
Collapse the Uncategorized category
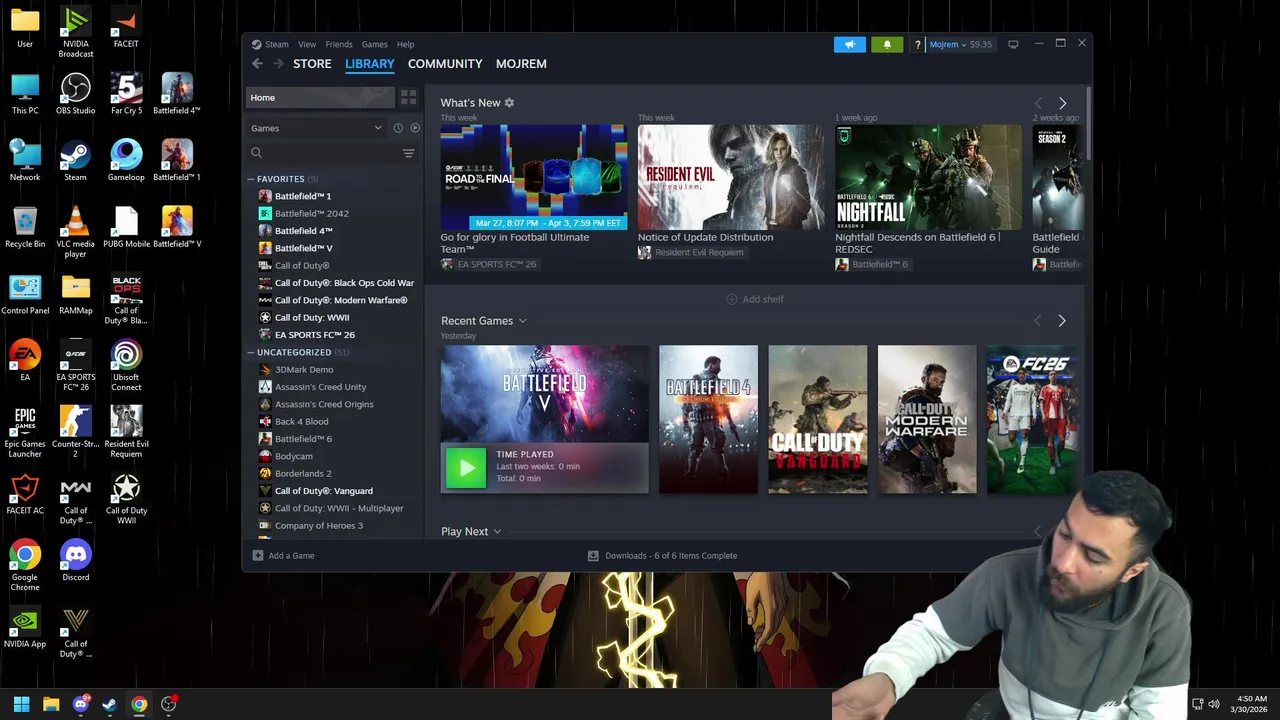pos(250,352)
